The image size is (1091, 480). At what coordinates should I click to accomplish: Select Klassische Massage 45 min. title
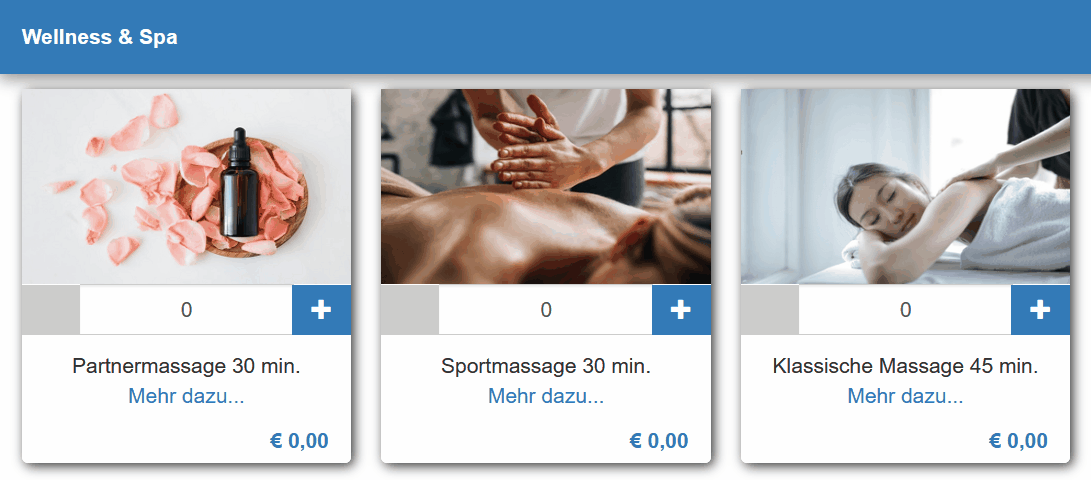905,366
